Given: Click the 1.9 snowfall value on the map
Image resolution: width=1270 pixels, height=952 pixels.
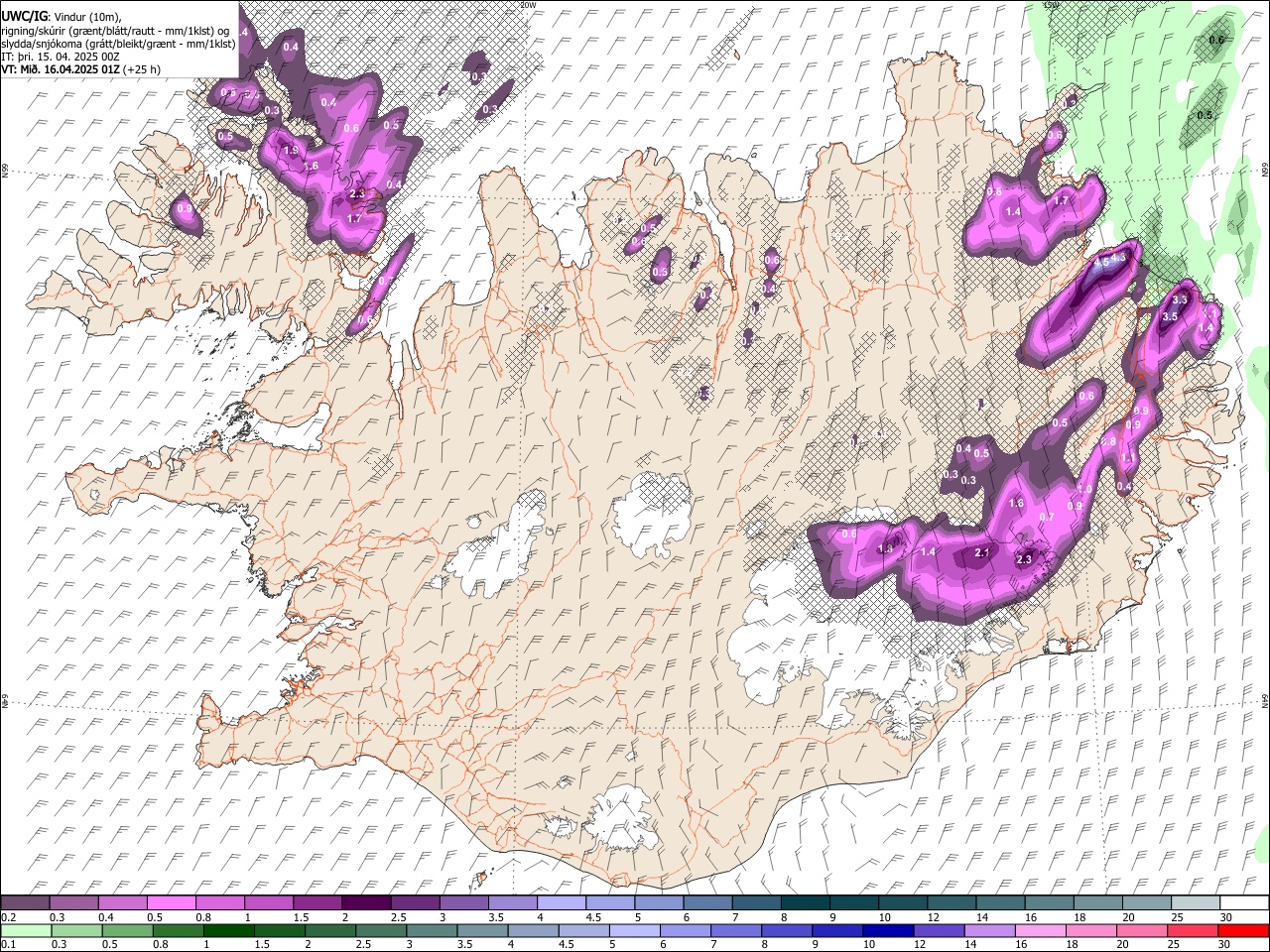Looking at the screenshot, I should click(x=291, y=151).
